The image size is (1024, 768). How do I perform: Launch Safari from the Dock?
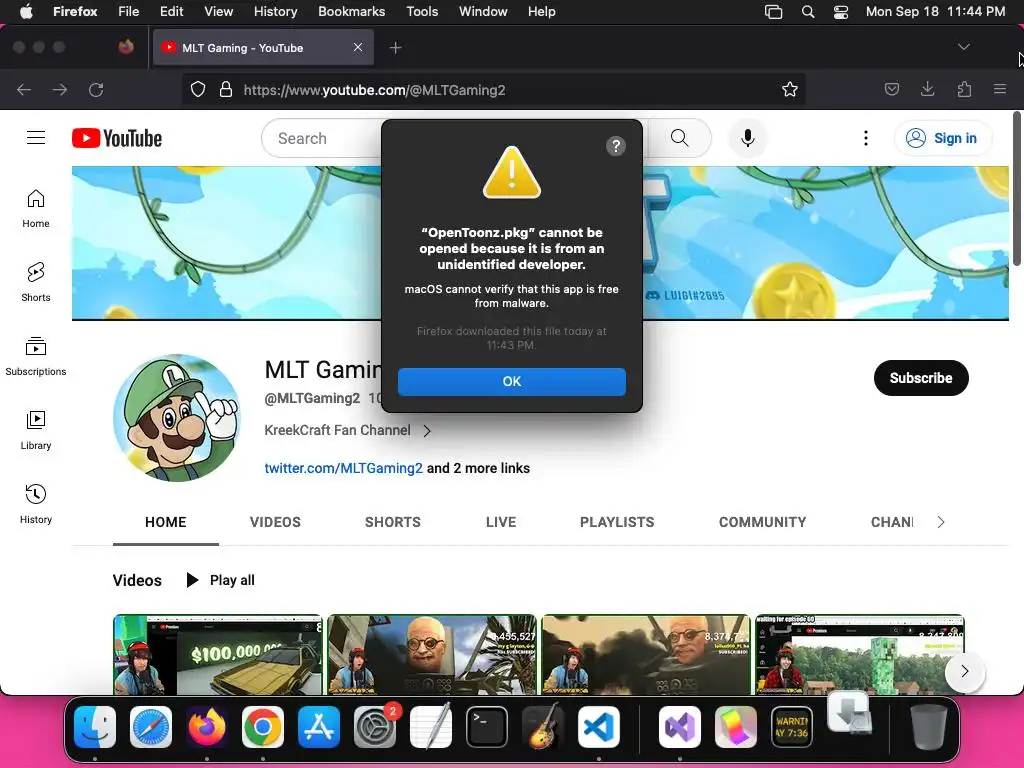(x=151, y=727)
